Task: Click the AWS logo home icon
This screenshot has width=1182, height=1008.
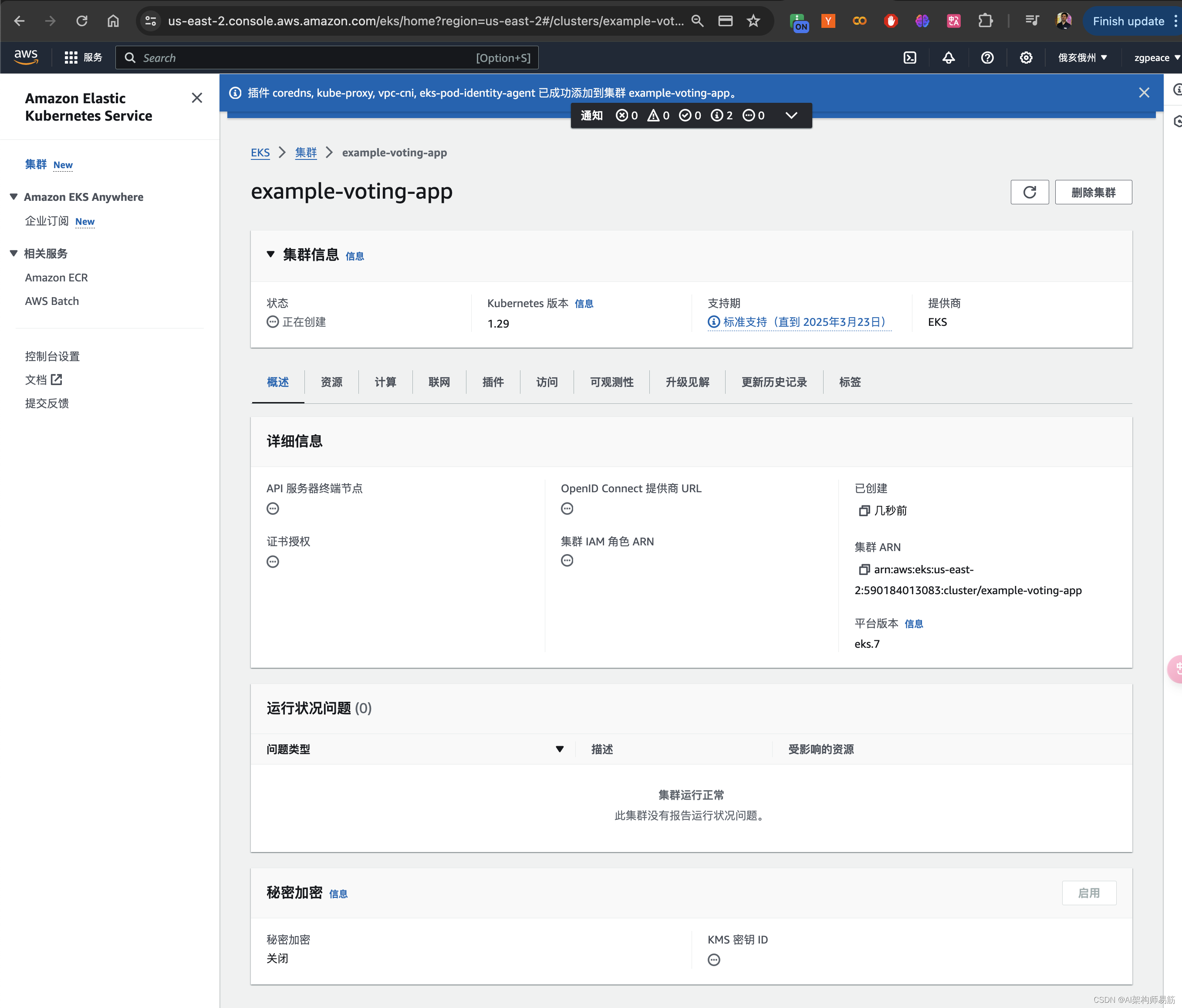Action: [26, 57]
